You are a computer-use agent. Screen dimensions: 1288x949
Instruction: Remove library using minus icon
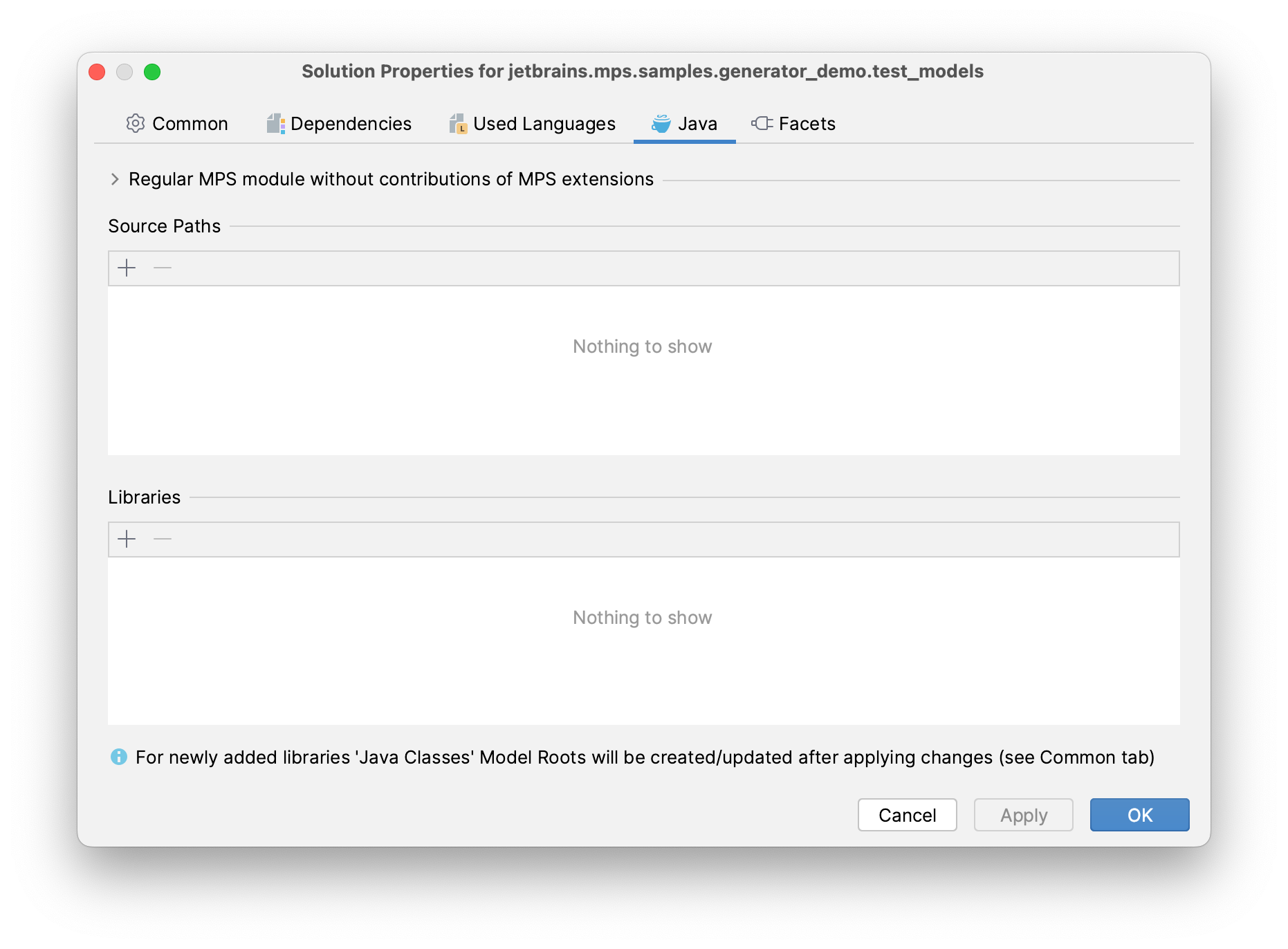coord(163,539)
